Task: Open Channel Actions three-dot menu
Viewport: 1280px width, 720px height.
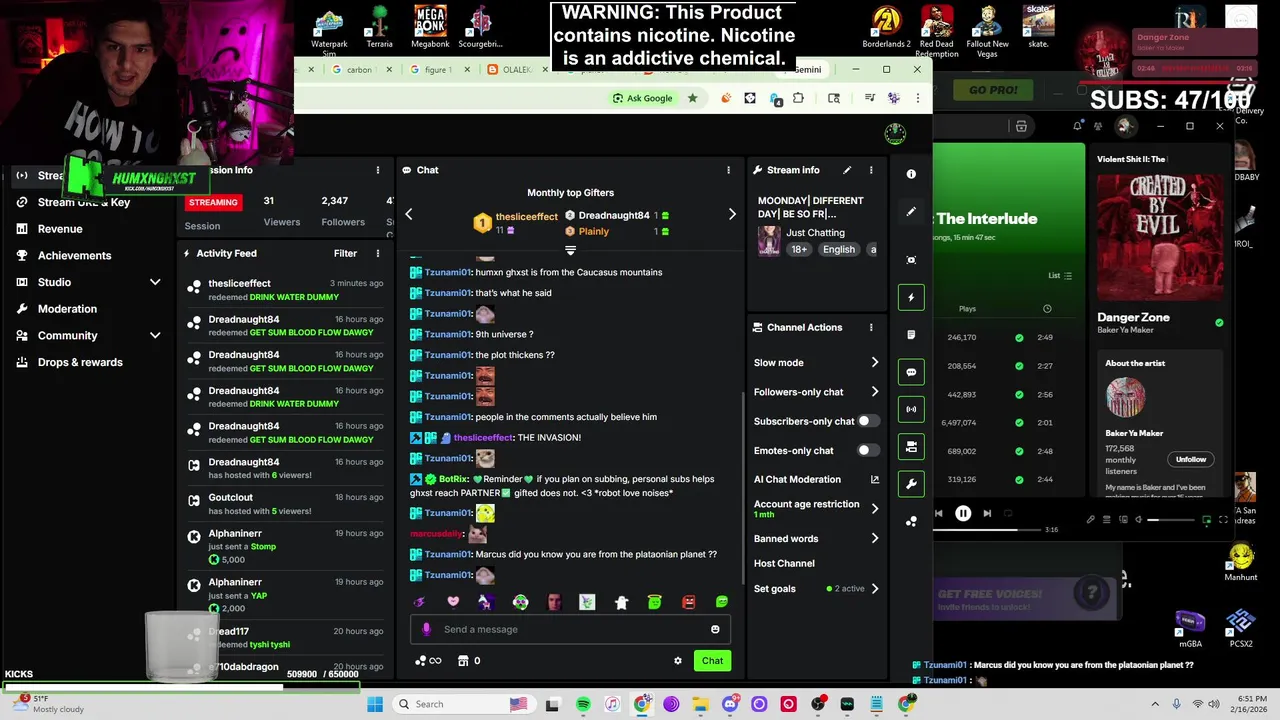Action: (x=871, y=327)
